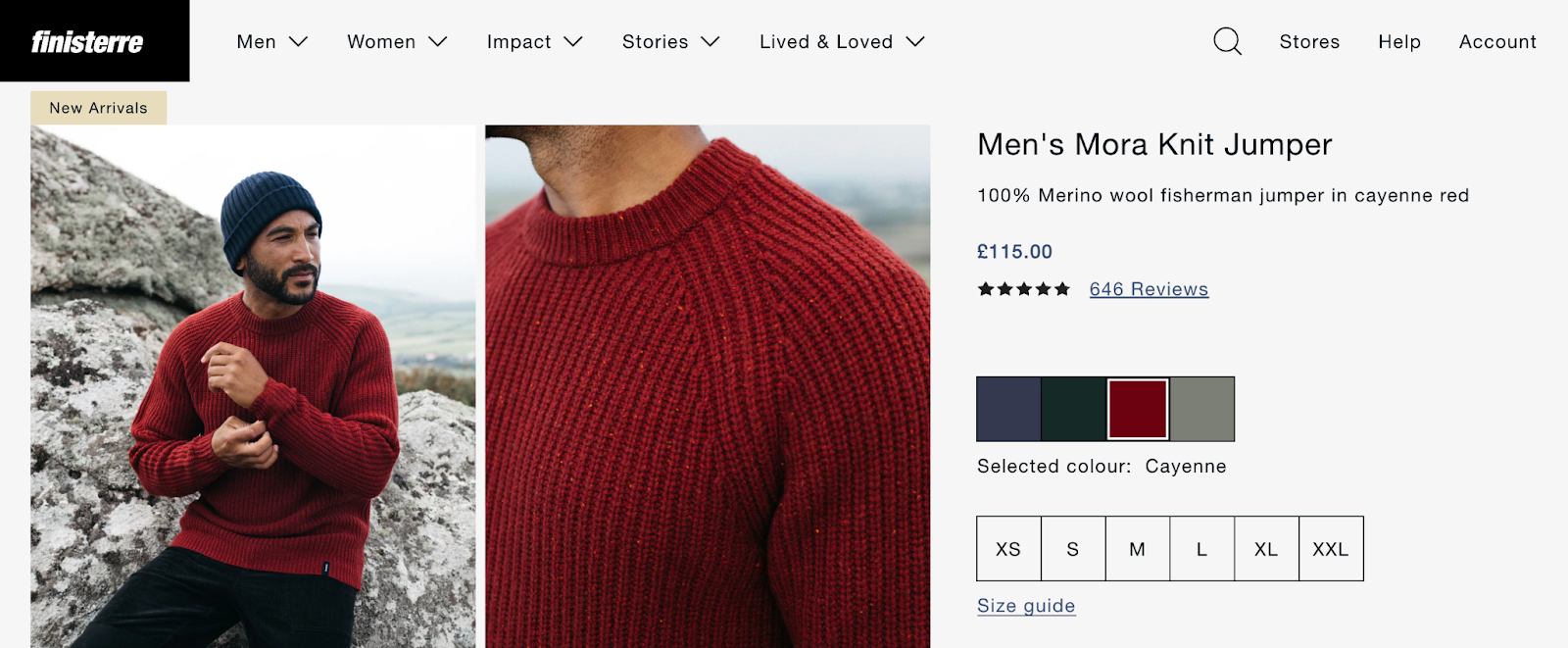Select size XXL
Viewport: 1568px width, 648px height.
point(1331,549)
